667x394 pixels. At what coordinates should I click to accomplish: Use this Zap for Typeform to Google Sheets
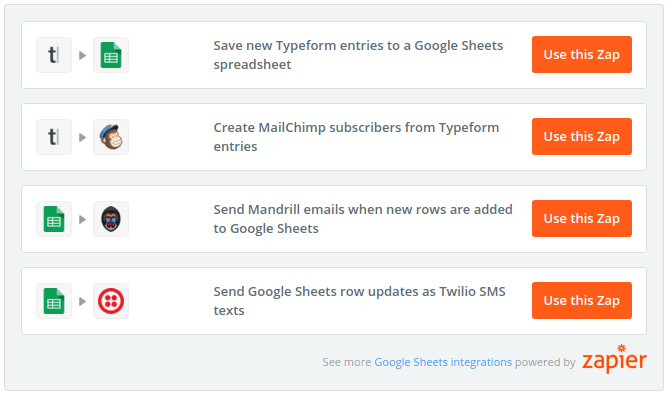tap(581, 54)
